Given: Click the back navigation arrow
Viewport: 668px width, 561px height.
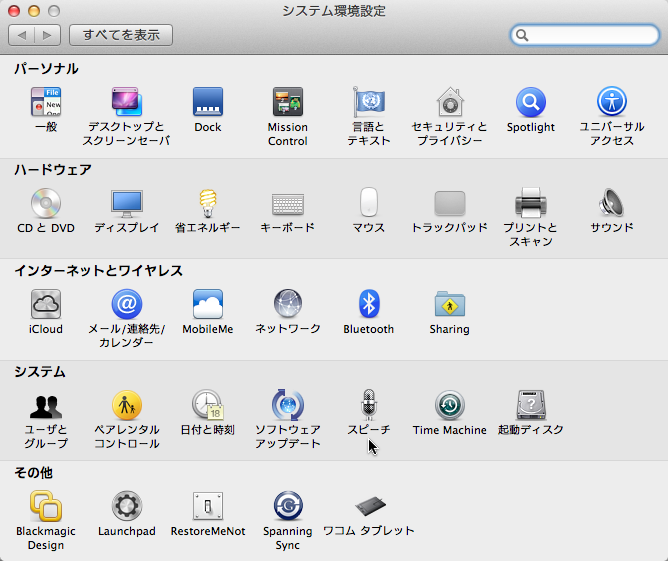Looking at the screenshot, I should pos(21,35).
